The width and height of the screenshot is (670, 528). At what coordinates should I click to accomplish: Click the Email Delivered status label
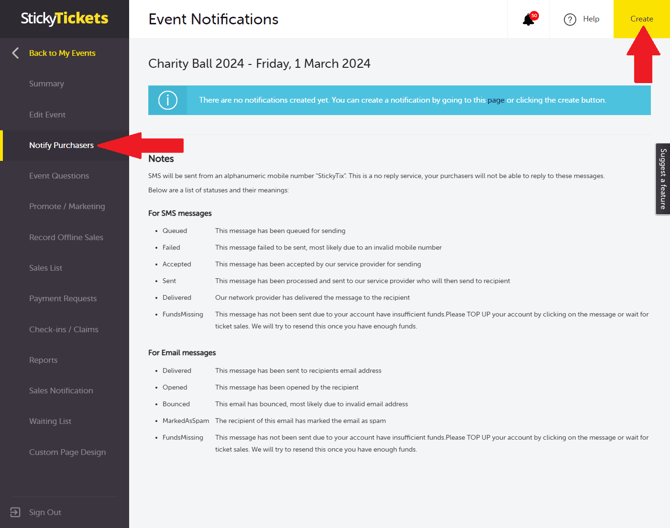pyautogui.click(x=177, y=371)
